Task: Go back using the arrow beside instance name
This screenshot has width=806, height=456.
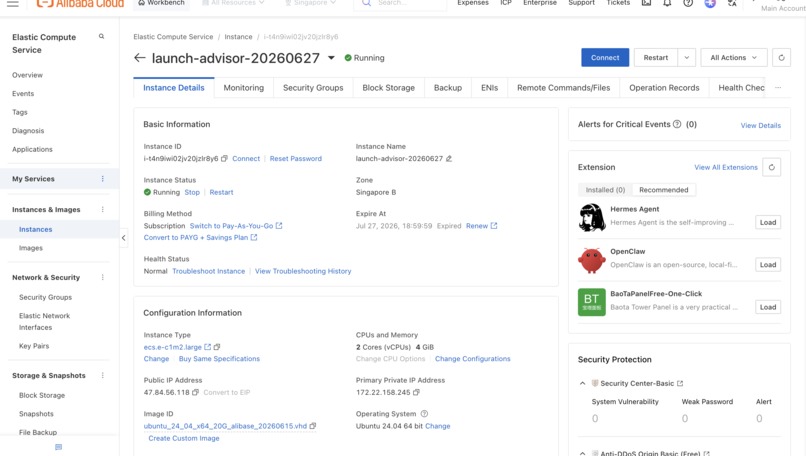Action: tap(139, 58)
